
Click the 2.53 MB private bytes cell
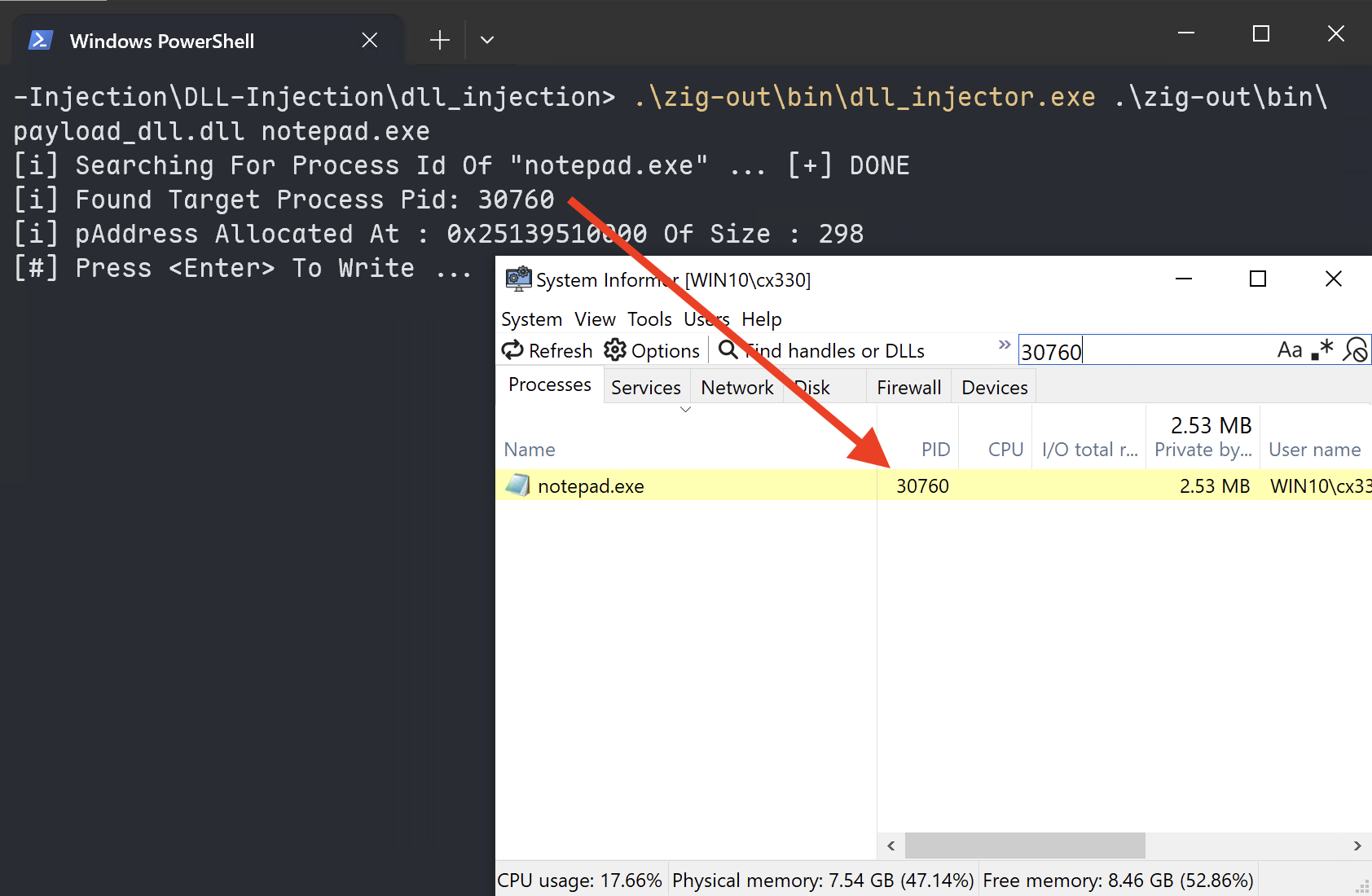1215,486
